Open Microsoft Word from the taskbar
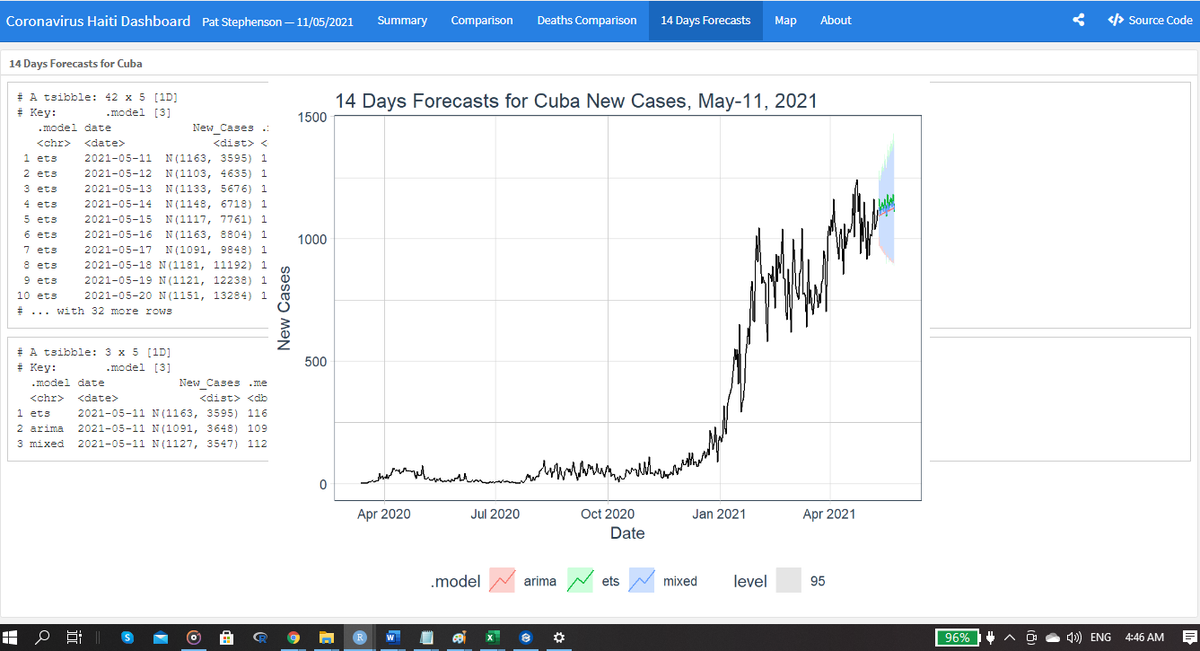Image resolution: width=1200 pixels, height=651 pixels. point(392,637)
